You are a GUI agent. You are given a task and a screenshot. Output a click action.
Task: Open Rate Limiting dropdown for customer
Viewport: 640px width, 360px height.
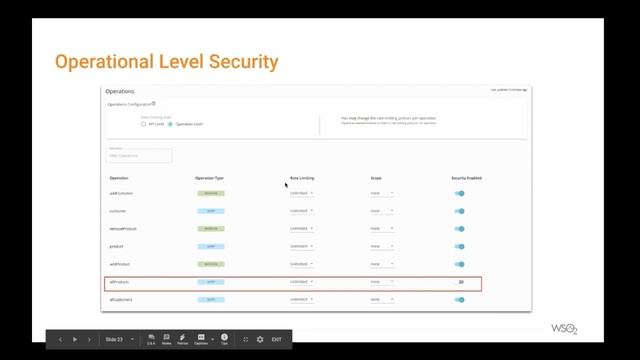[x=302, y=211]
